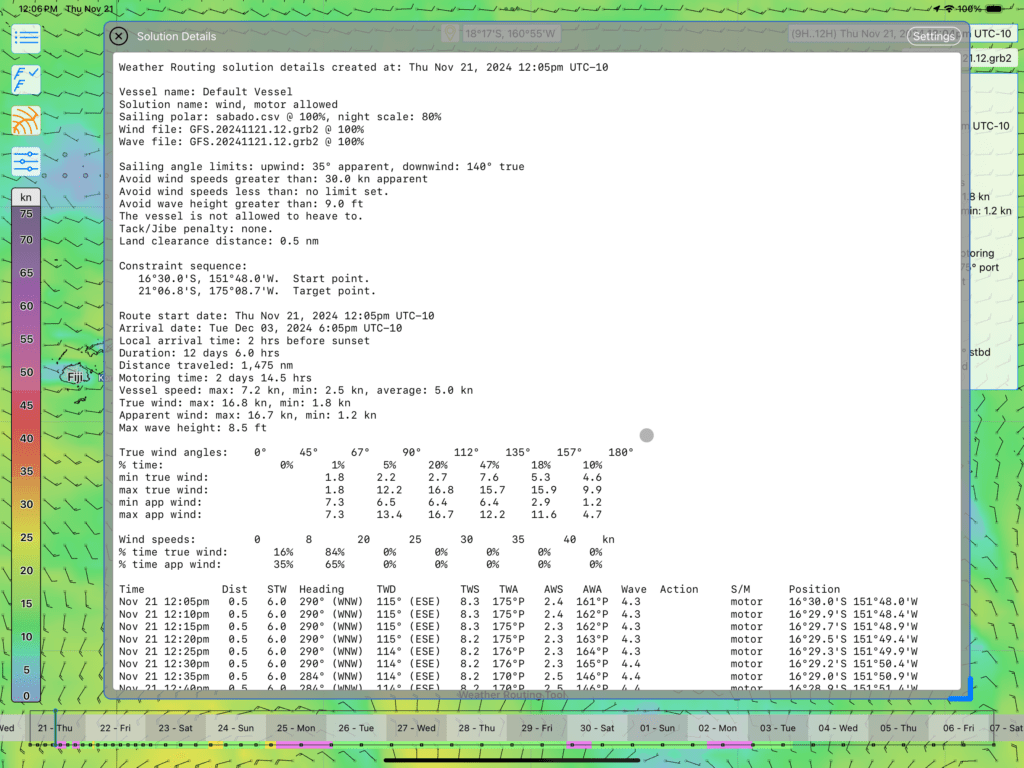The image size is (1024, 768).
Task: Open Settings in Solution Details header
Action: pyautogui.click(x=934, y=36)
